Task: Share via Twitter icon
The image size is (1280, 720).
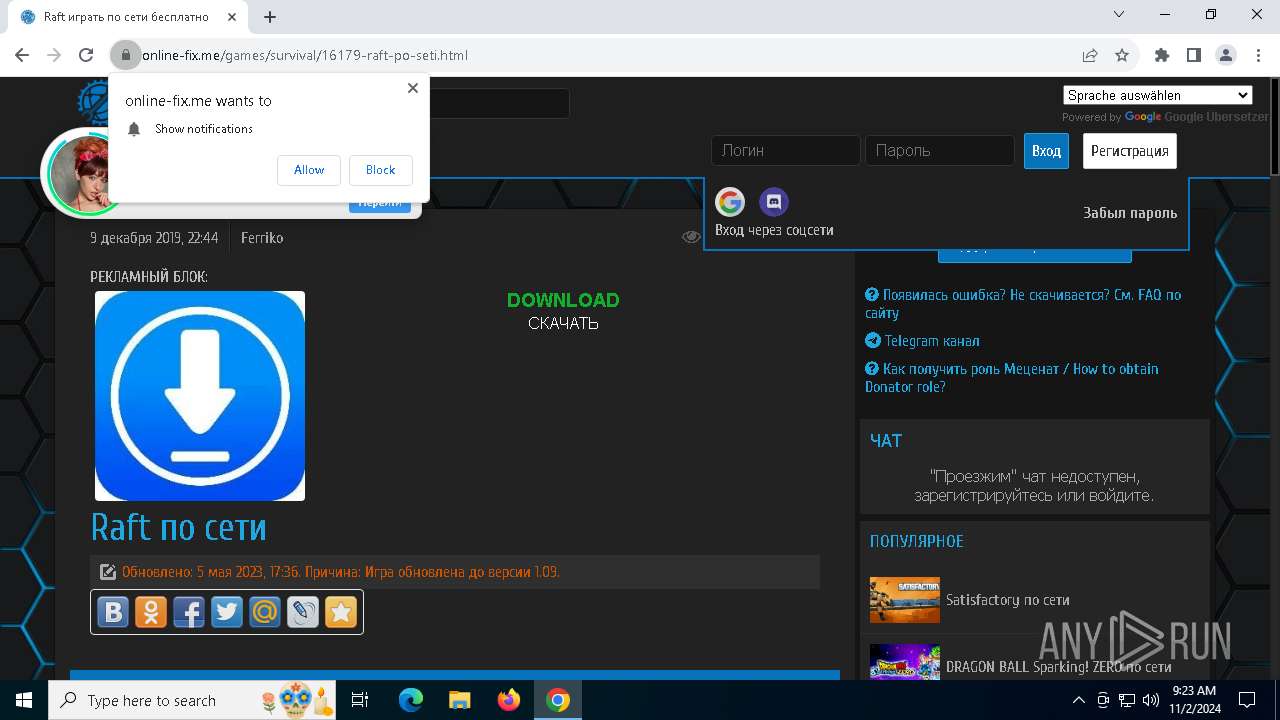Action: (x=227, y=612)
